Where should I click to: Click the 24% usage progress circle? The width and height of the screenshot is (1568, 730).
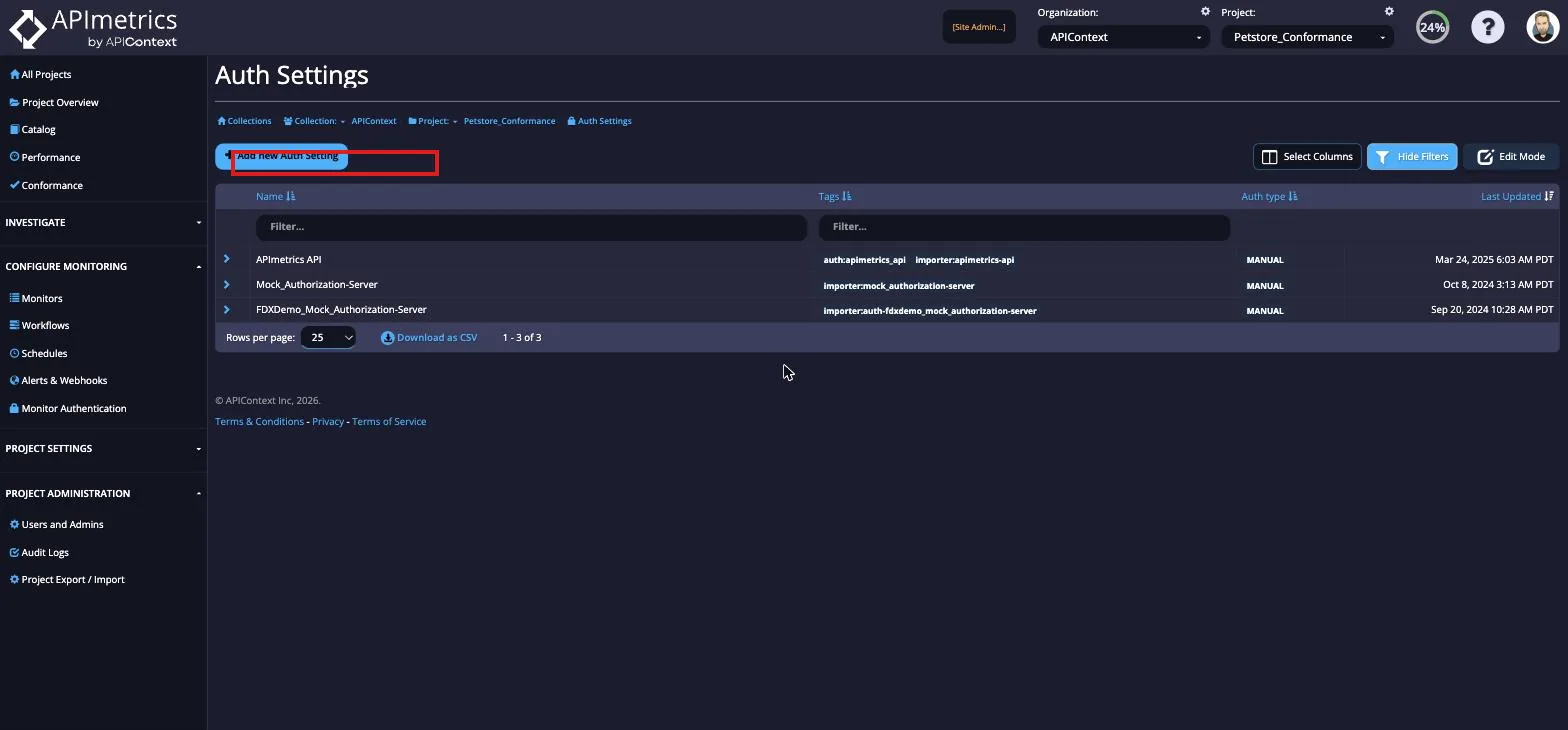[x=1432, y=27]
